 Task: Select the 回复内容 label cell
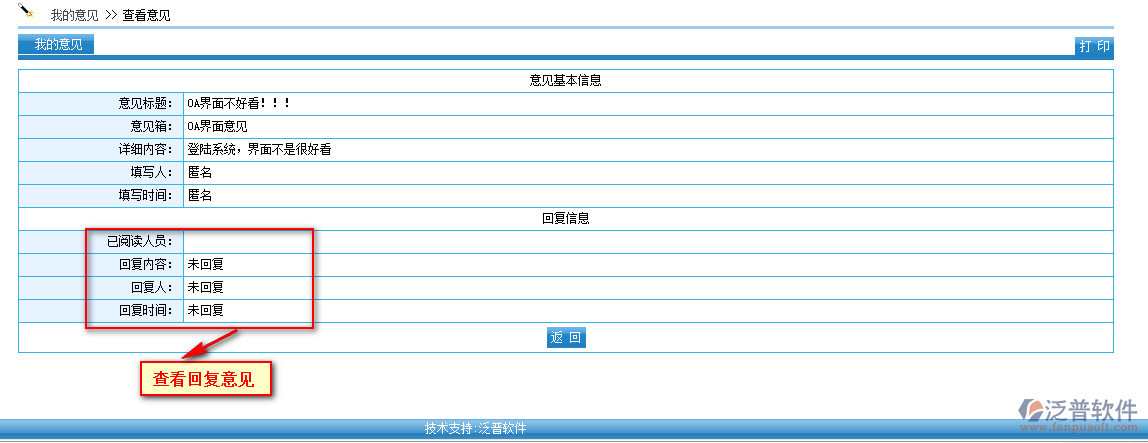point(101,264)
